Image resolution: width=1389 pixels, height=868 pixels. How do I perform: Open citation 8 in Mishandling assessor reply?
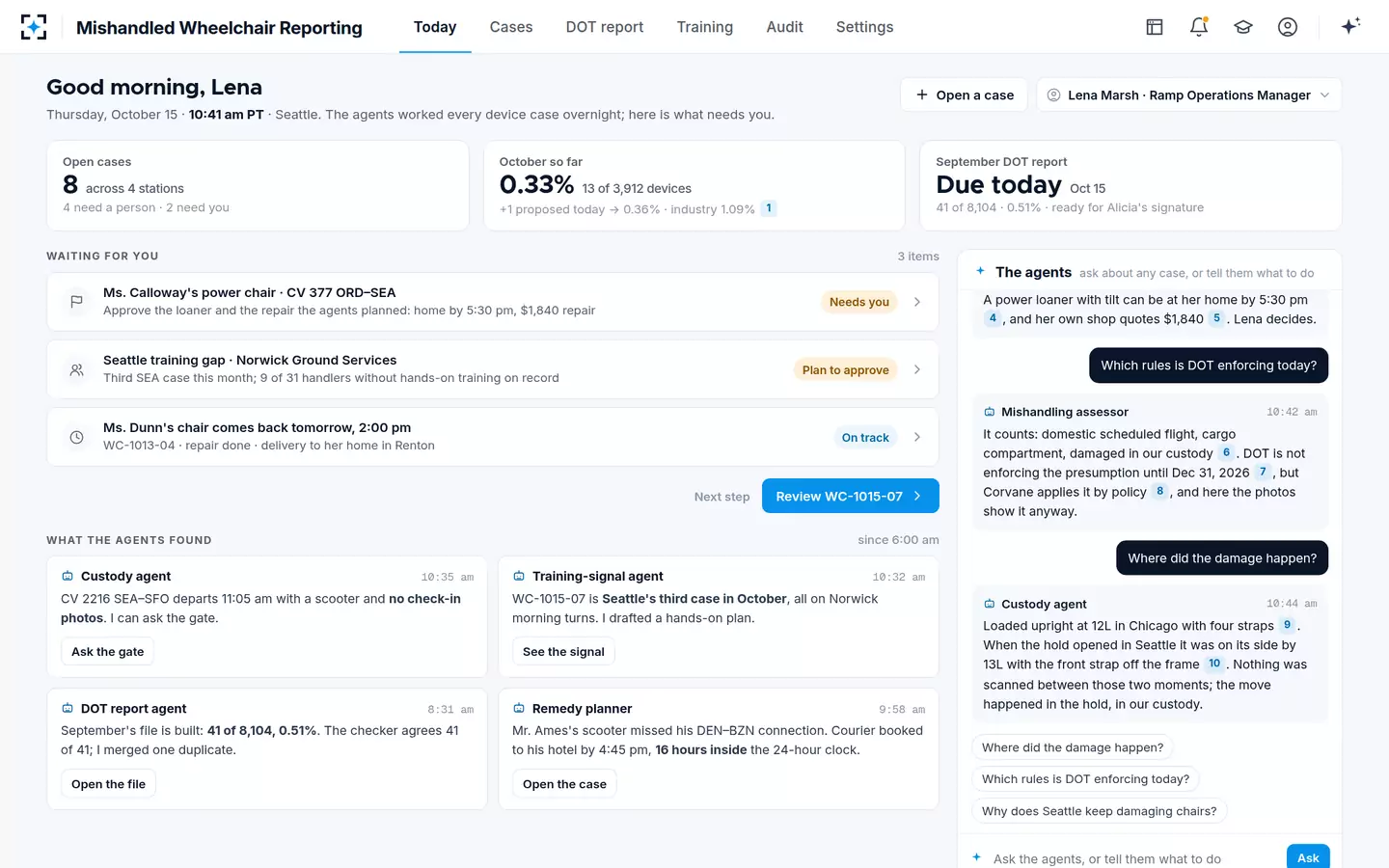(1160, 491)
